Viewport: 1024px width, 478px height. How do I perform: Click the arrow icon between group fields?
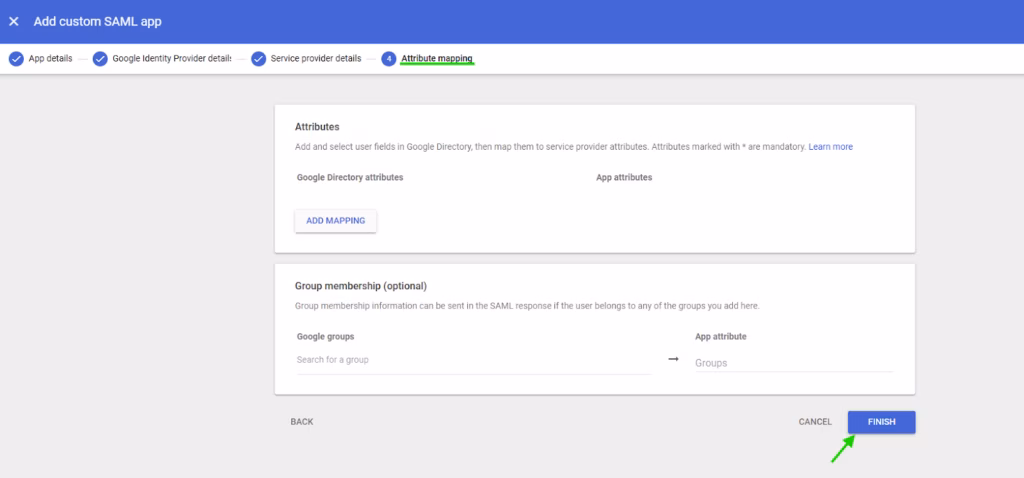click(673, 359)
